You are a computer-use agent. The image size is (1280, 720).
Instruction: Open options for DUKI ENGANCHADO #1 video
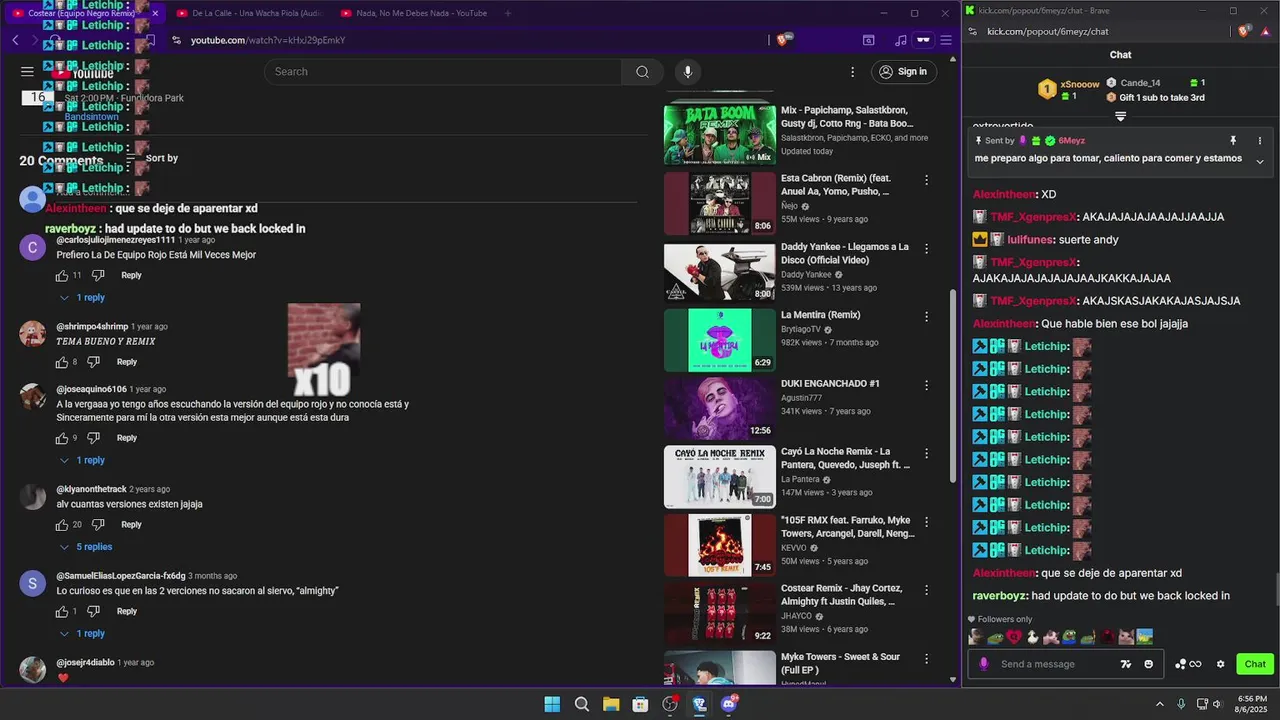926,385
